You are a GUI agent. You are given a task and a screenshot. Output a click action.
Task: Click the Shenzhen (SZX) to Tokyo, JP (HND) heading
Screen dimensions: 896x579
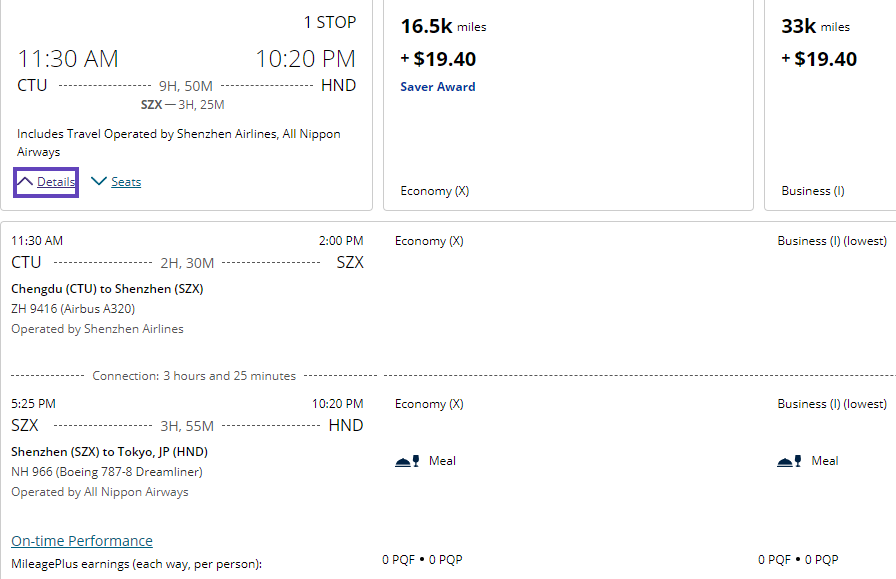(109, 452)
